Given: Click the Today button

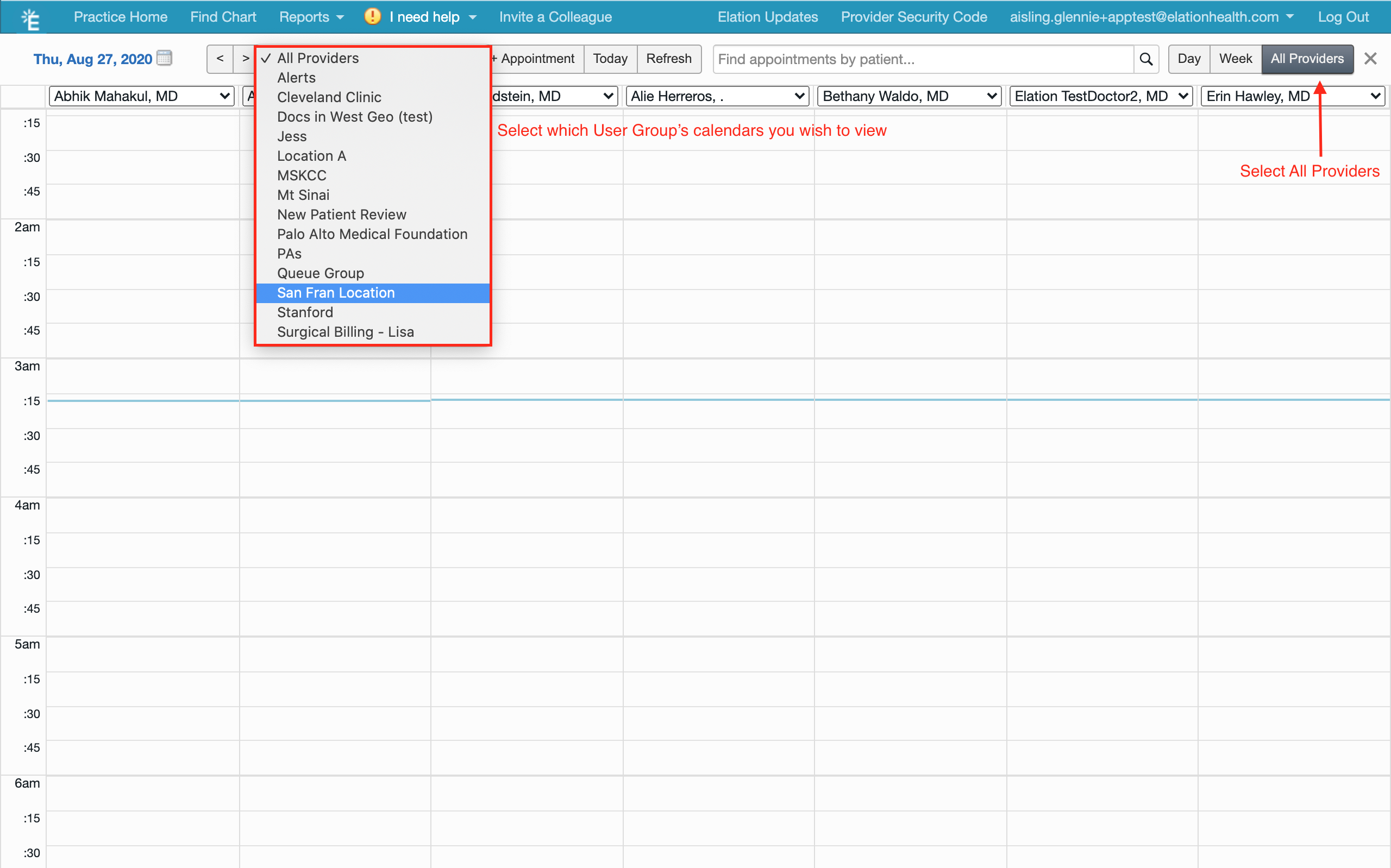Looking at the screenshot, I should coord(610,59).
